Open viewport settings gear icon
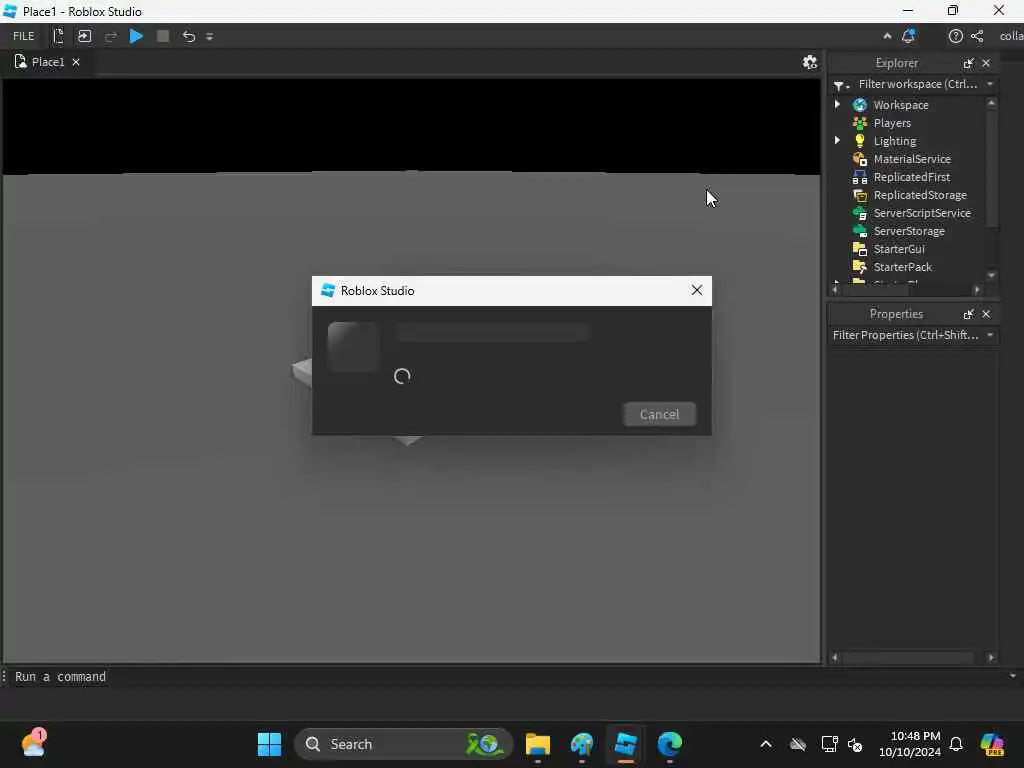1024x768 pixels. (x=810, y=62)
